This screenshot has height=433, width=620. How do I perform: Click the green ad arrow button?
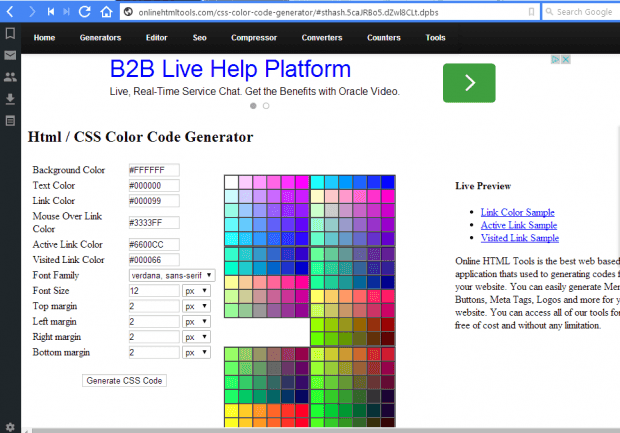click(469, 83)
